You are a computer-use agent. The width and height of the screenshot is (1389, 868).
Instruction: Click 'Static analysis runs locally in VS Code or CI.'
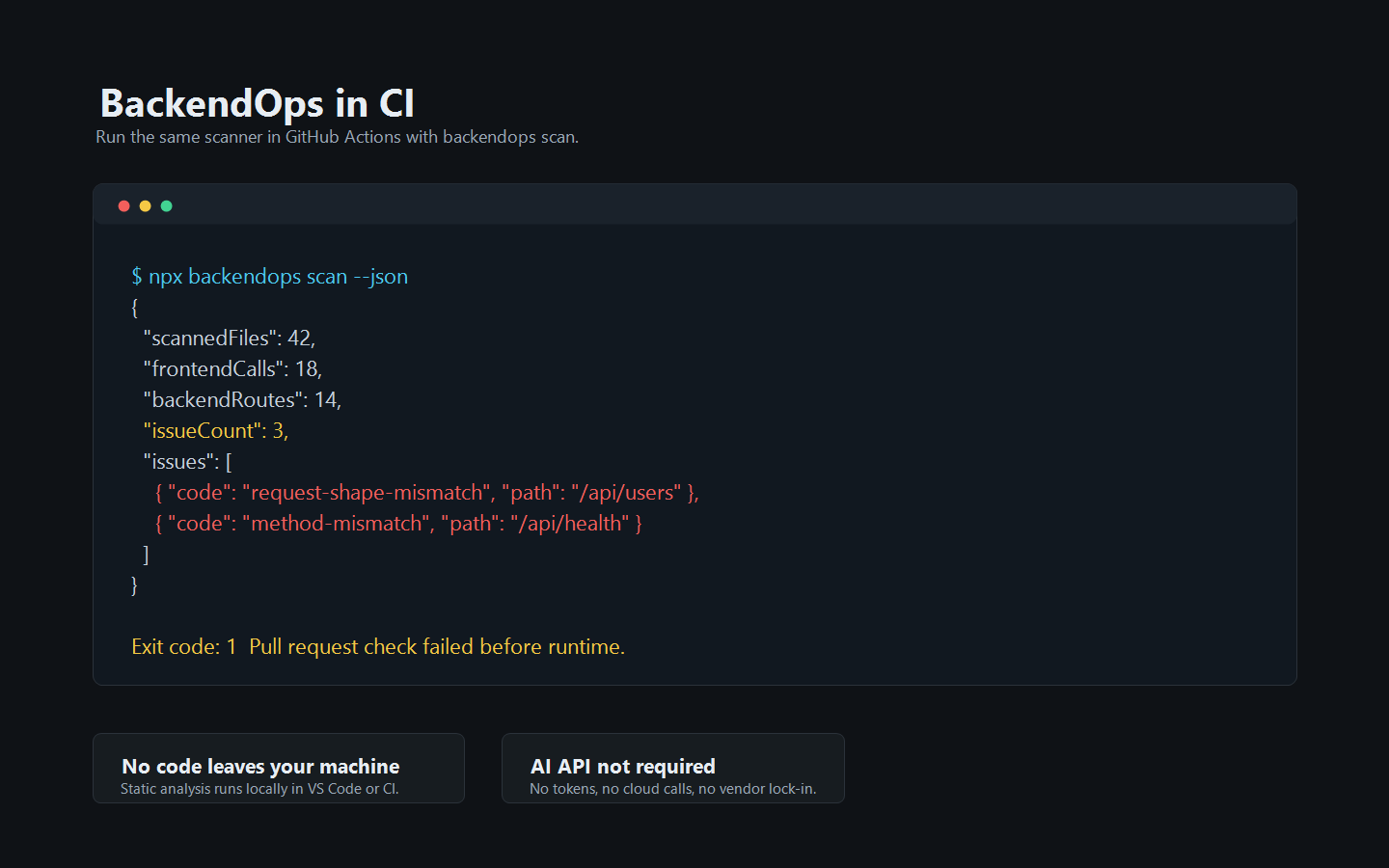click(259, 789)
